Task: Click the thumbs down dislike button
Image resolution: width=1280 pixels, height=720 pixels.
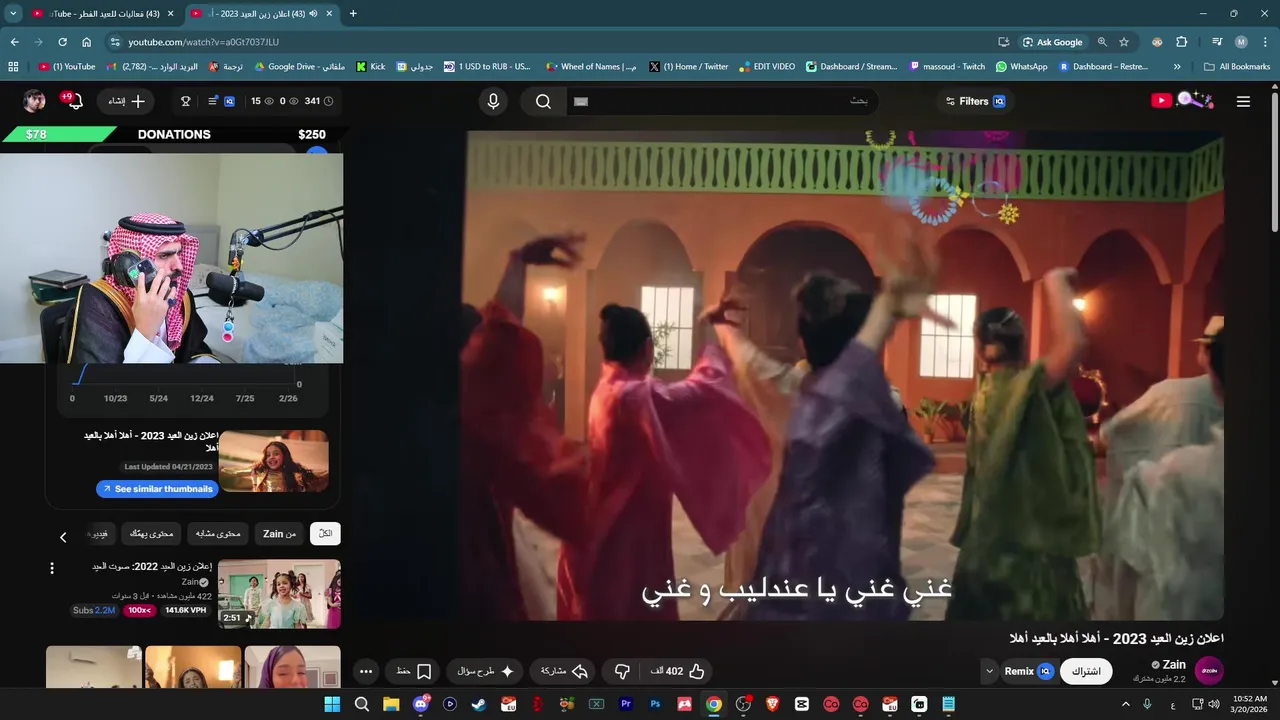Action: click(622, 671)
